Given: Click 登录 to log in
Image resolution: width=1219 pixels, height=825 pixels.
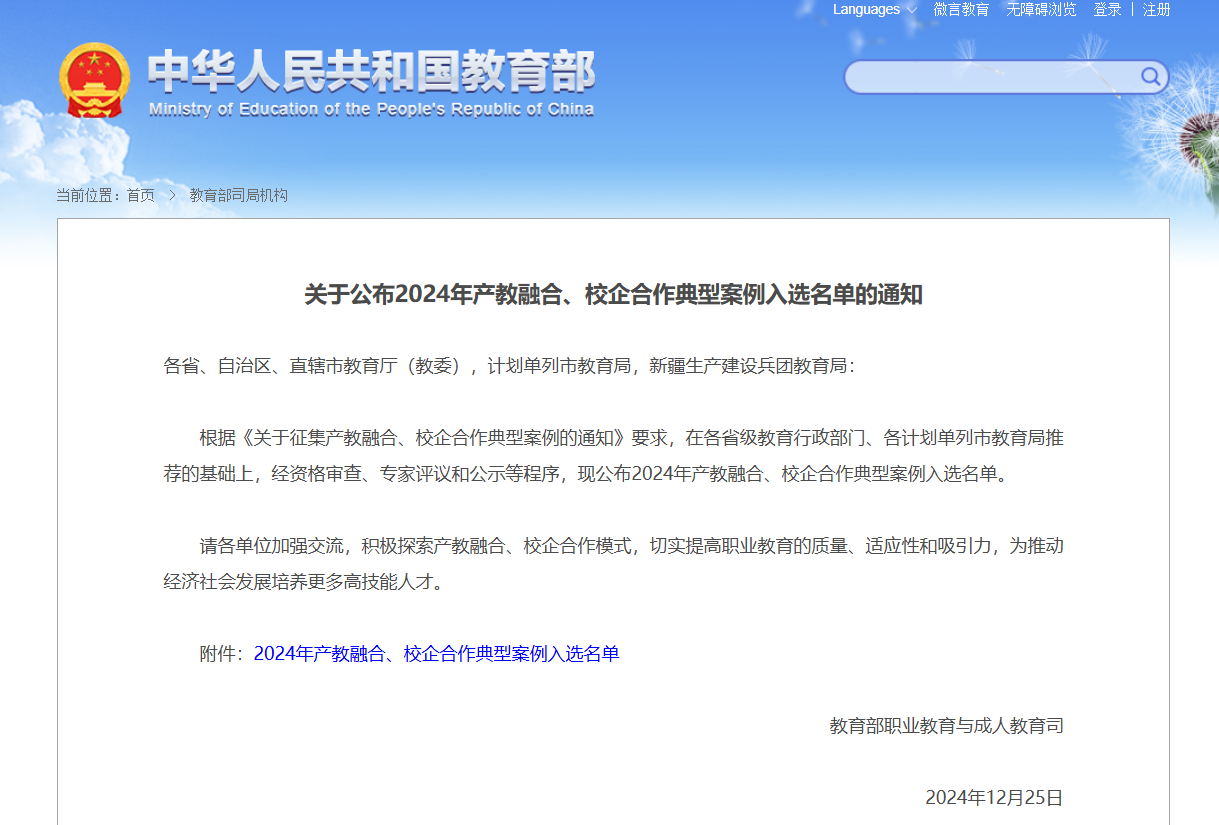Looking at the screenshot, I should (x=1107, y=10).
